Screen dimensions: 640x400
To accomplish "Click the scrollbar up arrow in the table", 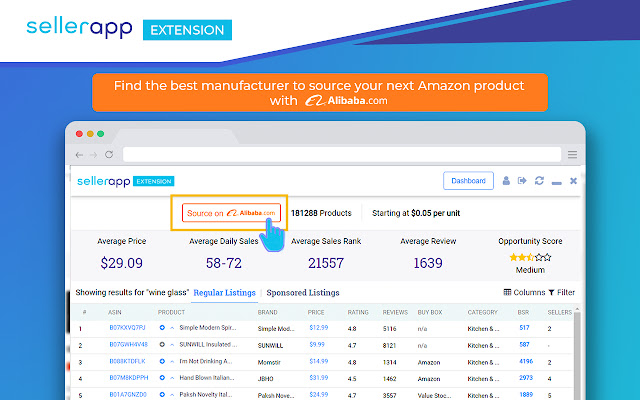I will (x=577, y=309).
